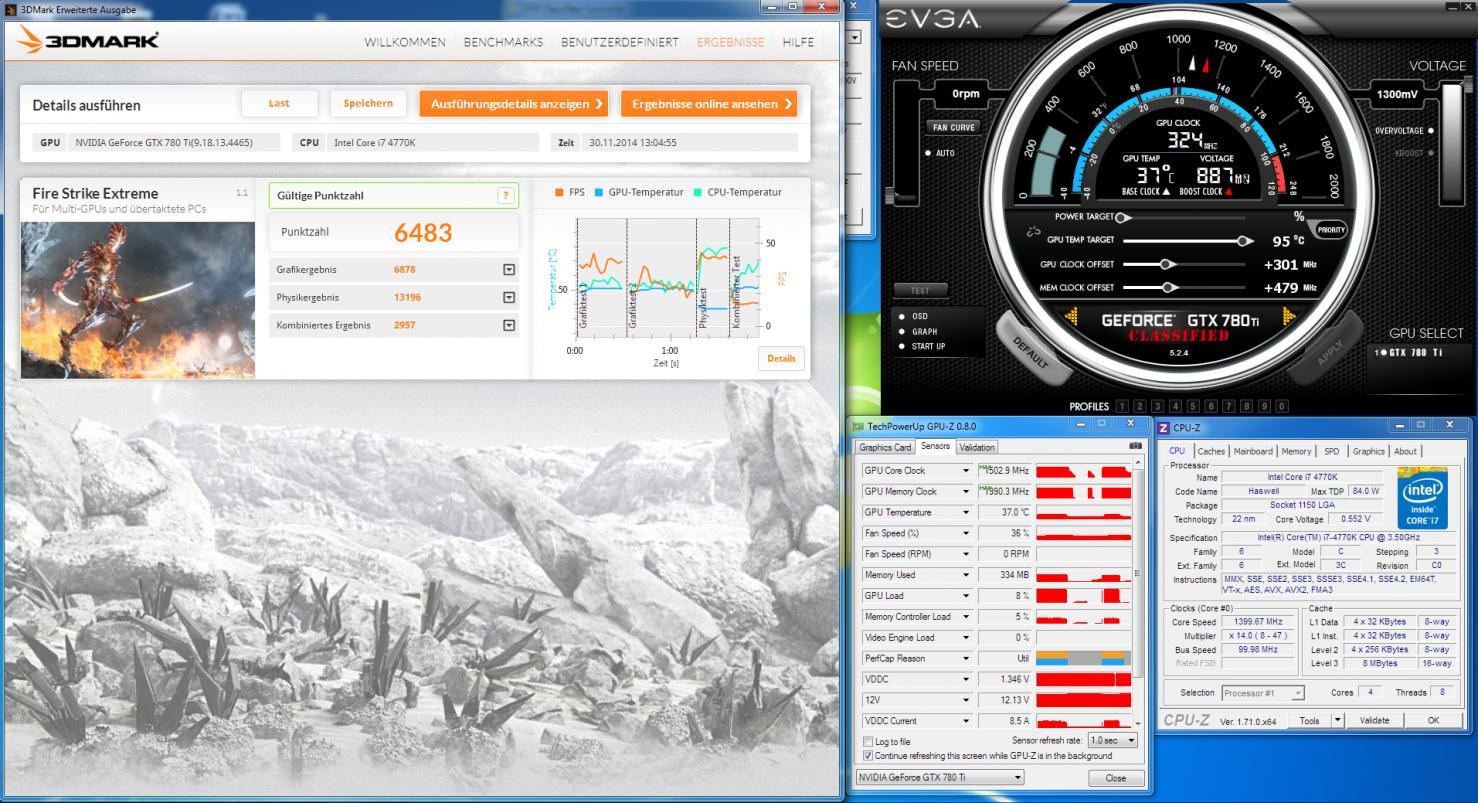1478x803 pixels.
Task: Select EVGA profile slot 9
Action: 1264,407
